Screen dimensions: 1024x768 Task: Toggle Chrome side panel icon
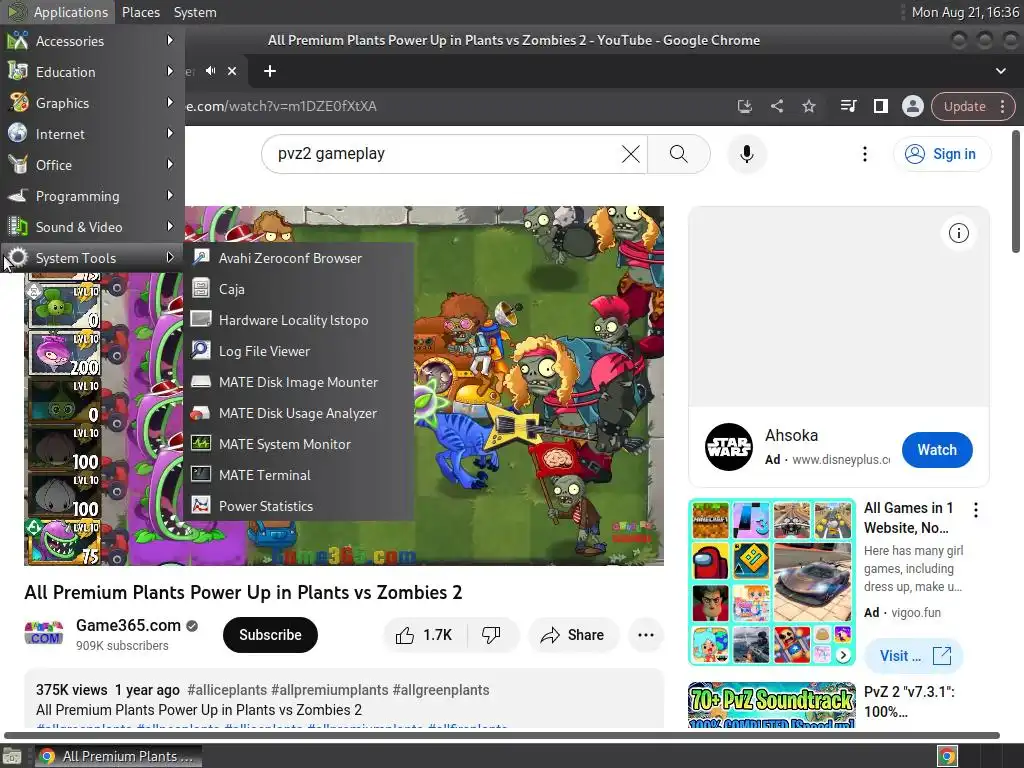[880, 106]
